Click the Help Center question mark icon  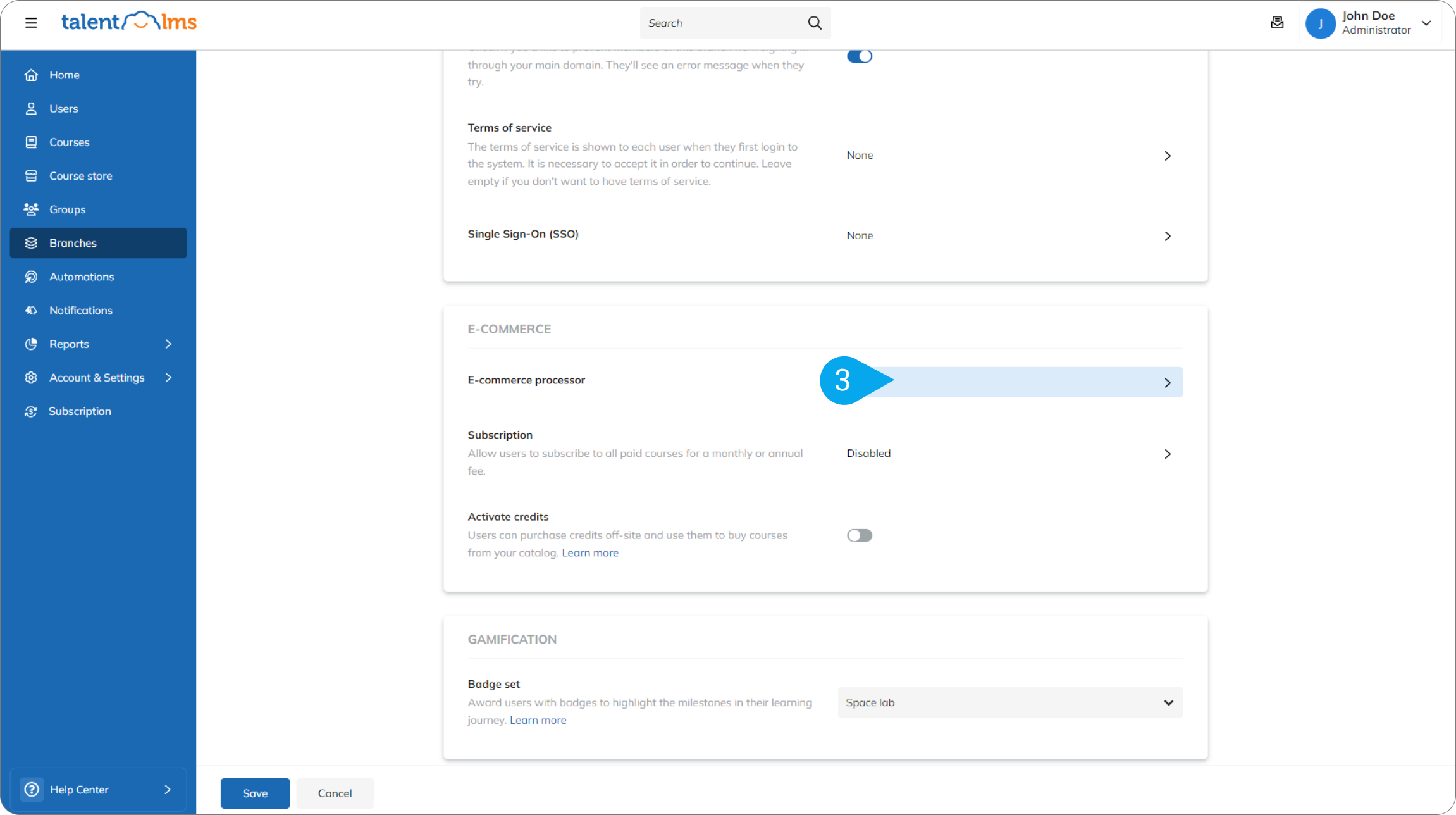coord(32,789)
